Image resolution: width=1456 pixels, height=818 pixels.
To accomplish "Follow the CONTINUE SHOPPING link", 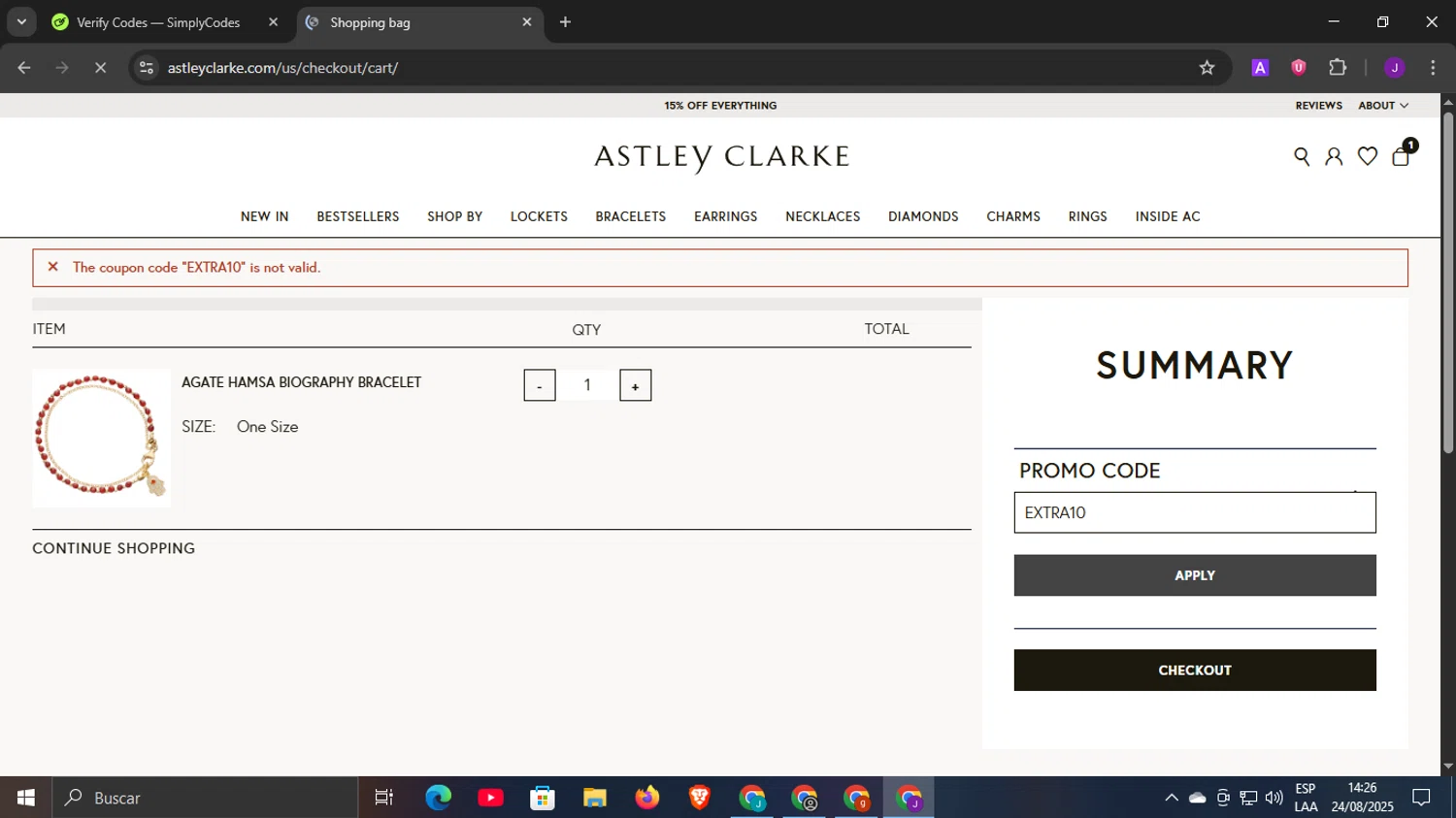I will coord(114,548).
